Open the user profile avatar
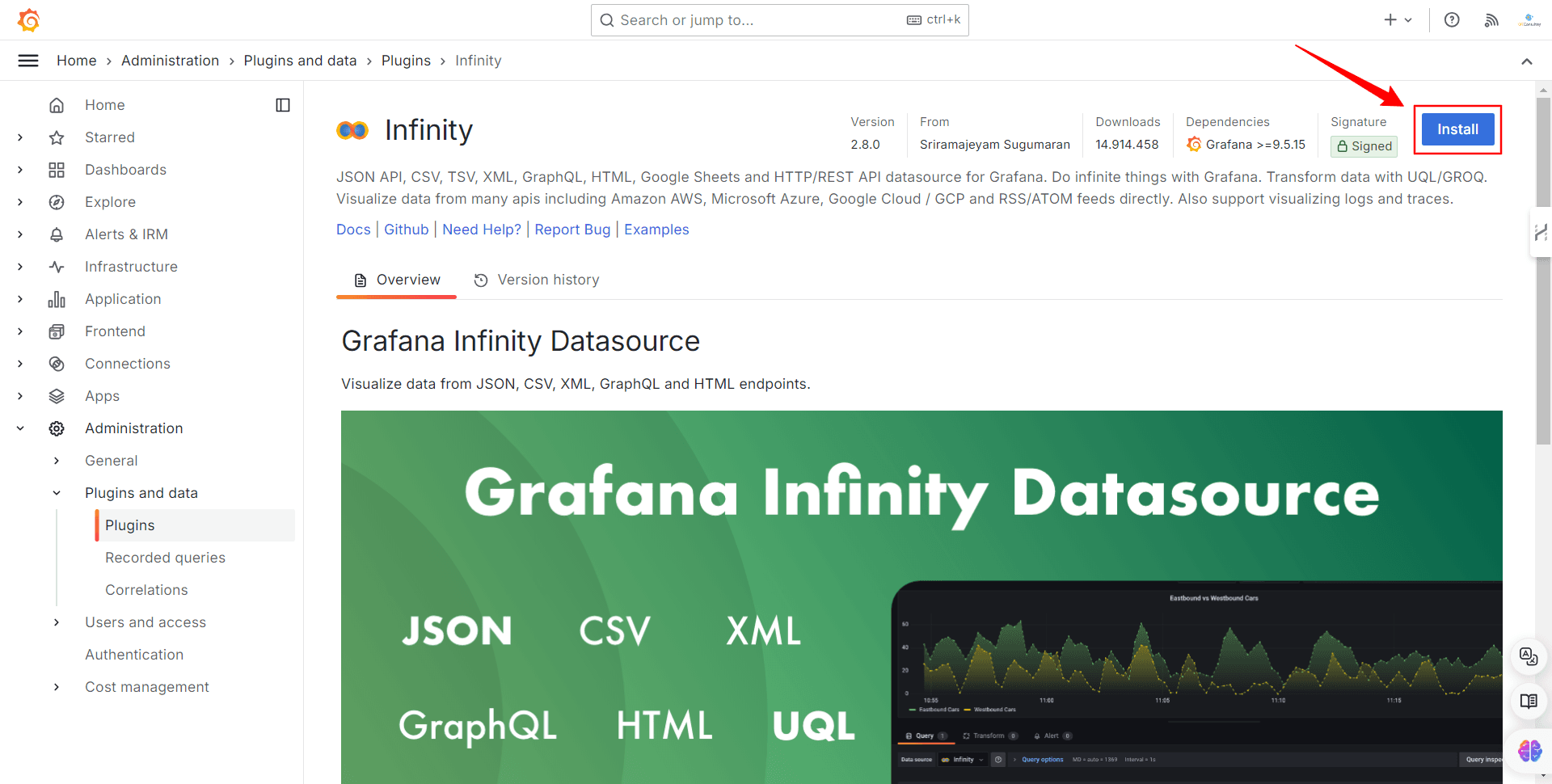This screenshot has height=784, width=1552. tap(1529, 20)
